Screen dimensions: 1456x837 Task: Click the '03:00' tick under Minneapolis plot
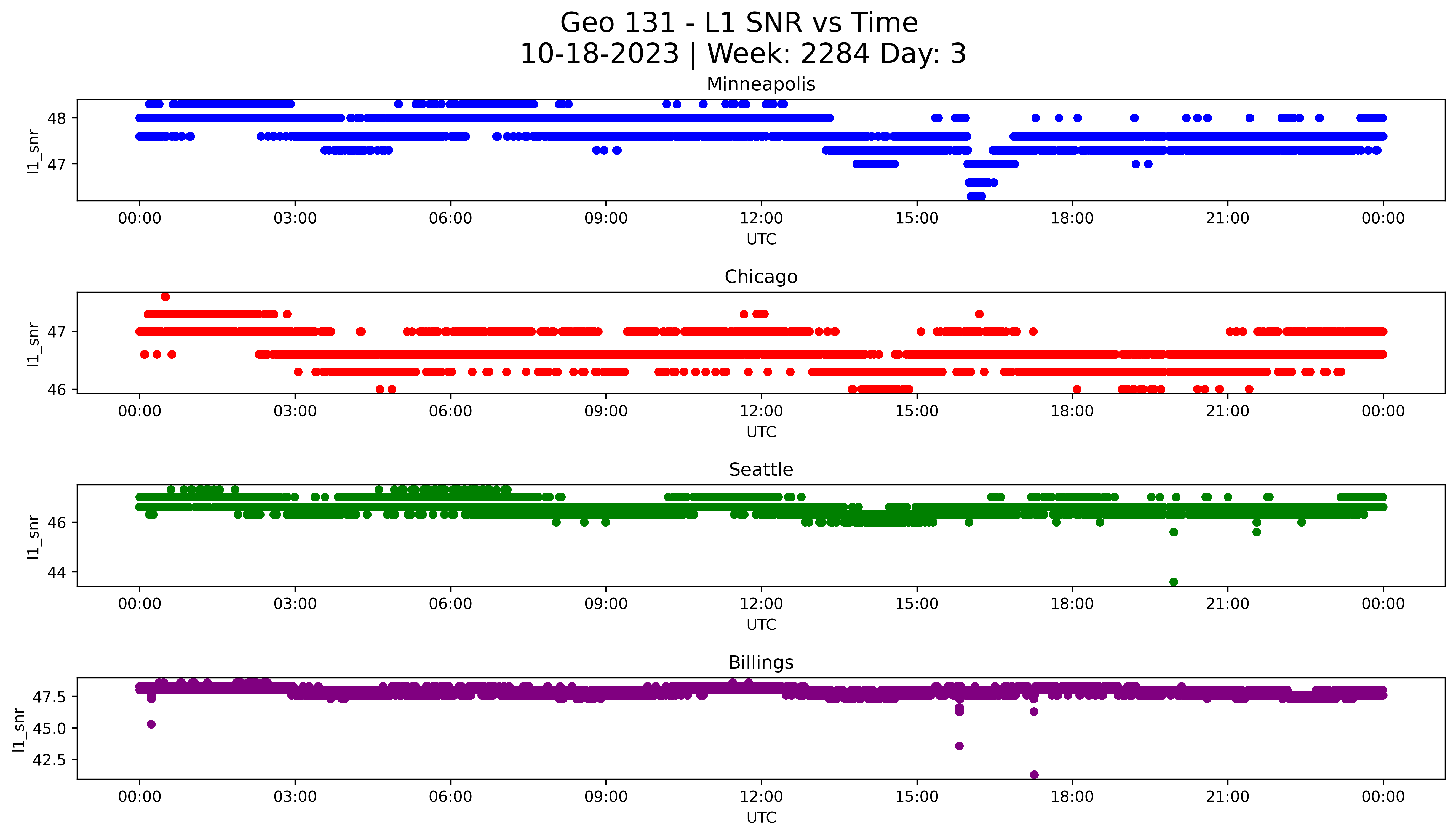click(x=295, y=219)
